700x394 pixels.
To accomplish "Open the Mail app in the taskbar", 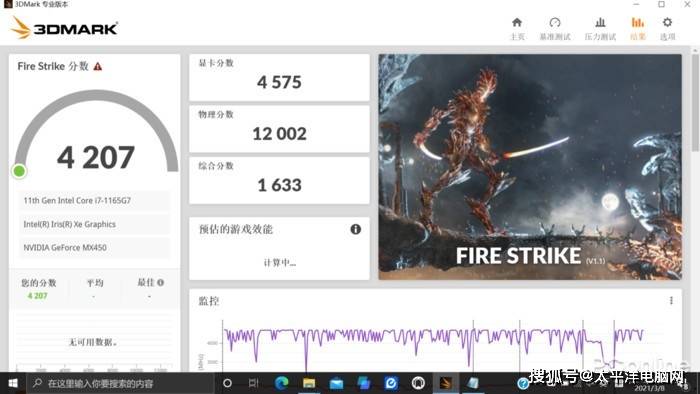I will [x=336, y=383].
